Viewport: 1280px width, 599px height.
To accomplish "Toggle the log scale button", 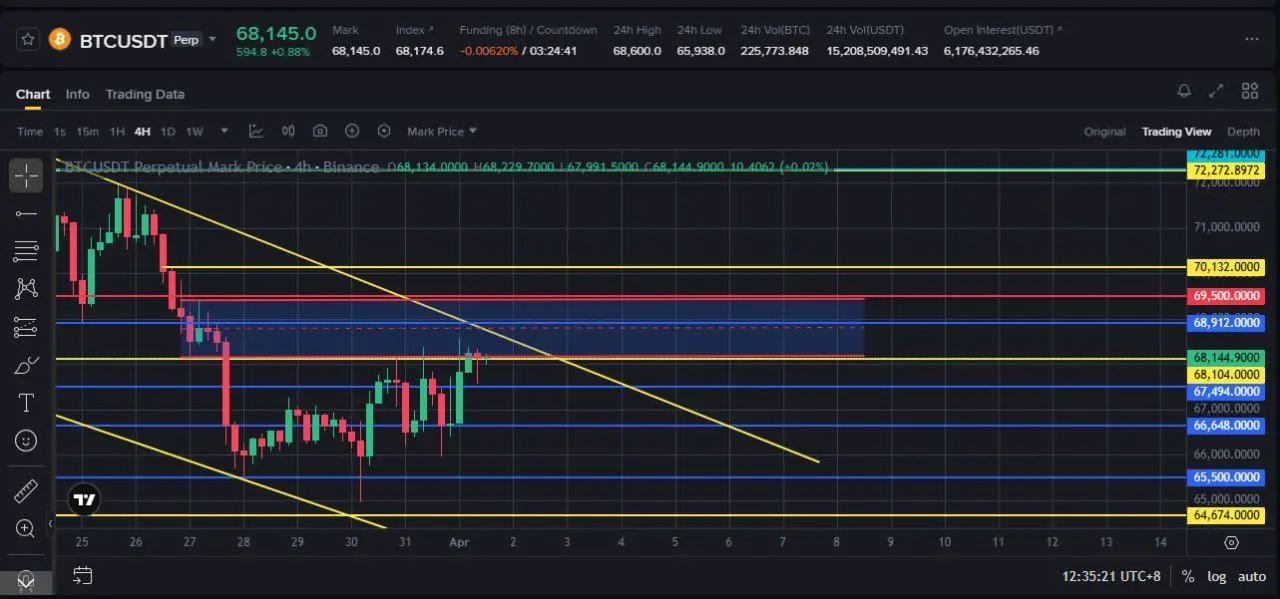I will pos(1216,577).
